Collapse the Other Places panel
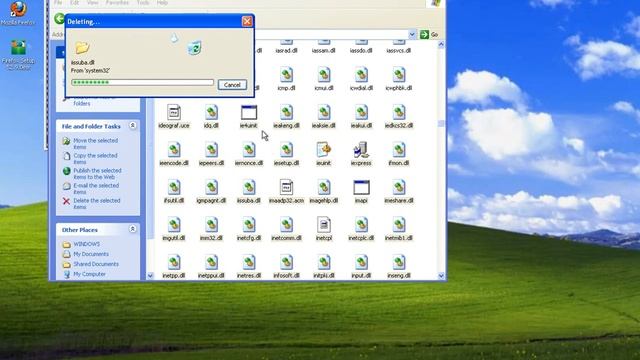This screenshot has width=640, height=360. 133,229
